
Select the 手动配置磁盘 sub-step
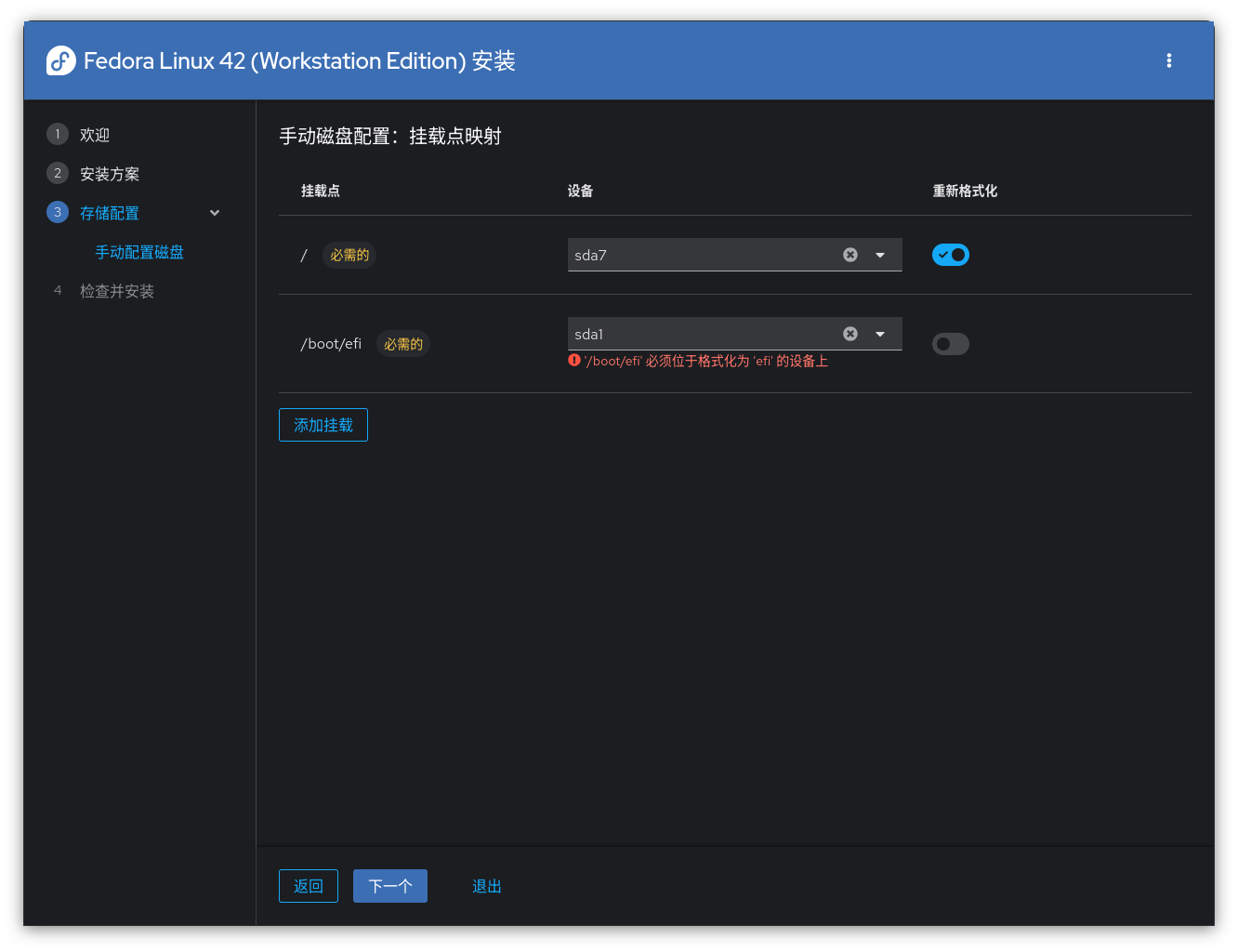139,252
